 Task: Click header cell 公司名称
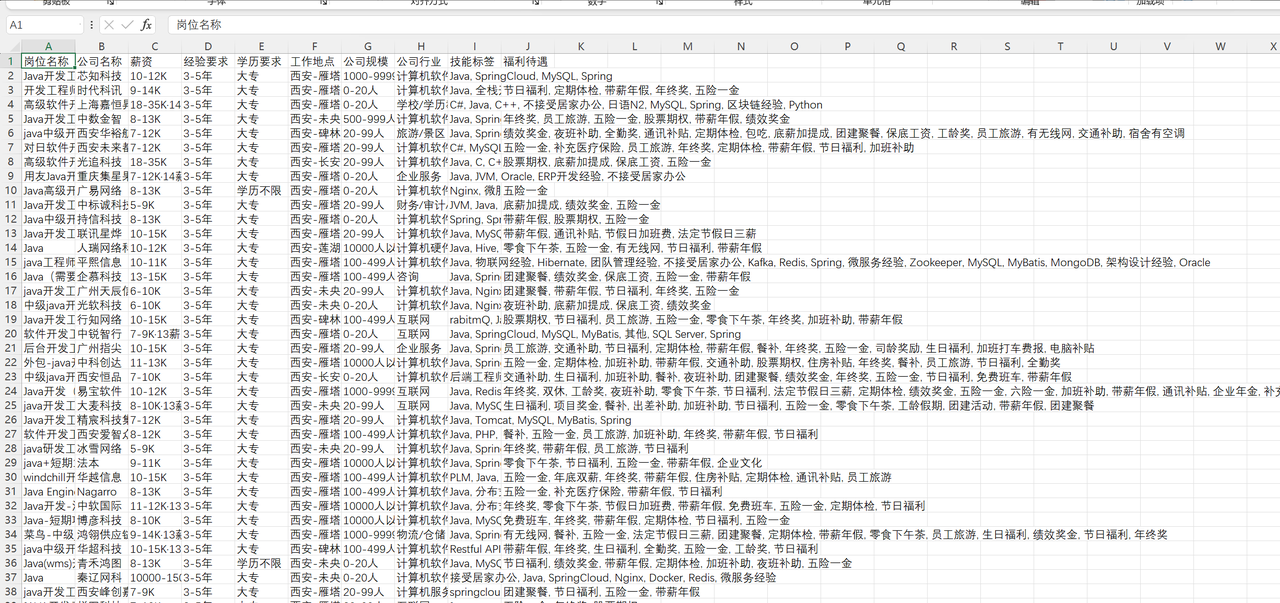(x=101, y=61)
